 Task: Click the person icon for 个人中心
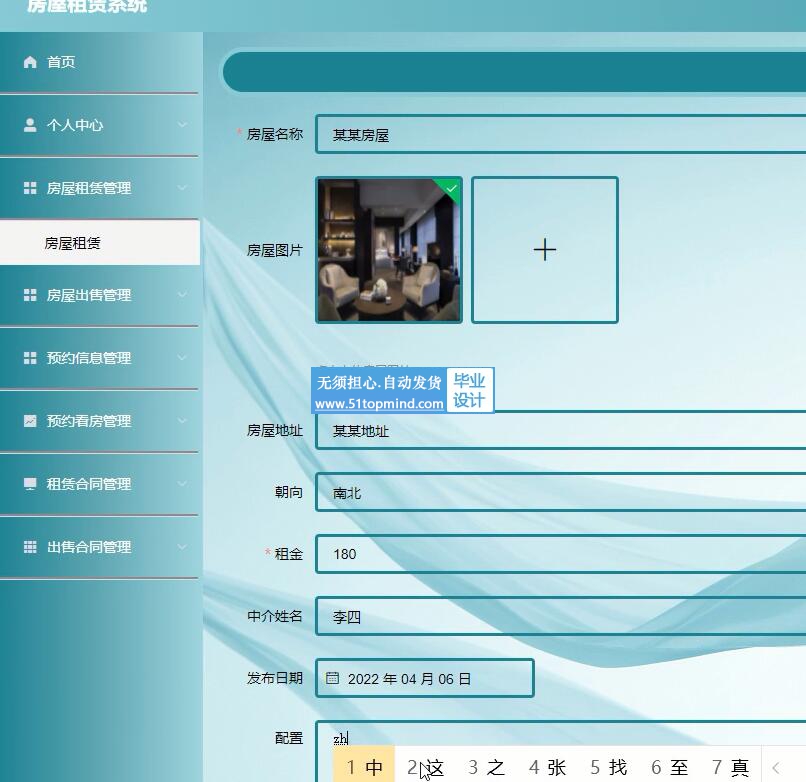point(30,125)
